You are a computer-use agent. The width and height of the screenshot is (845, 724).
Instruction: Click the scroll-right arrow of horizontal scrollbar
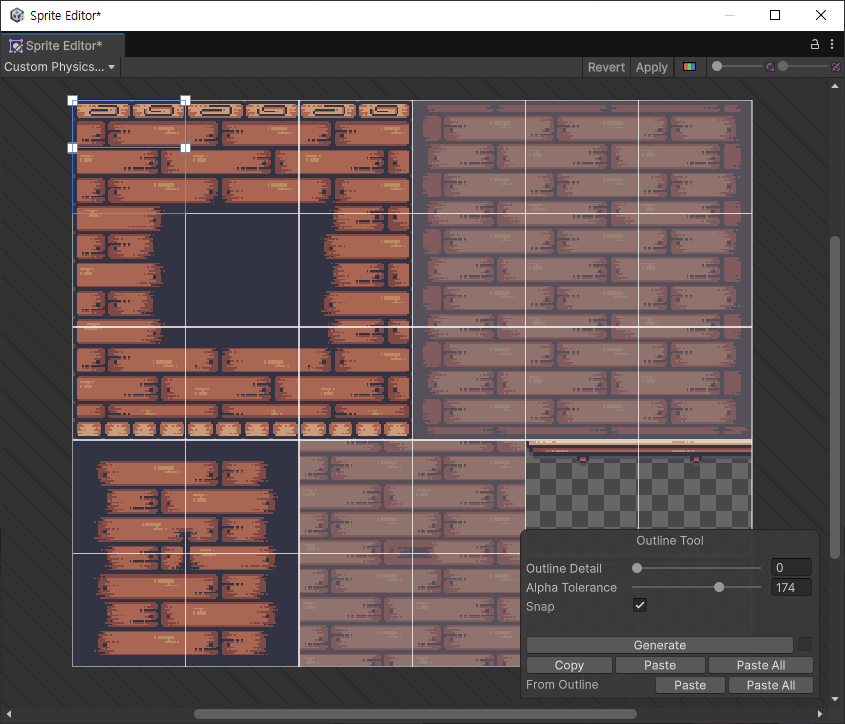820,714
